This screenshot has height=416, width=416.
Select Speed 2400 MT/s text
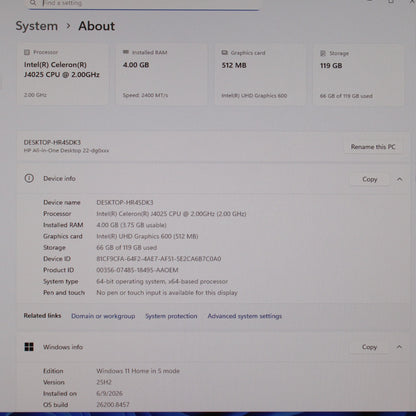[x=145, y=95]
